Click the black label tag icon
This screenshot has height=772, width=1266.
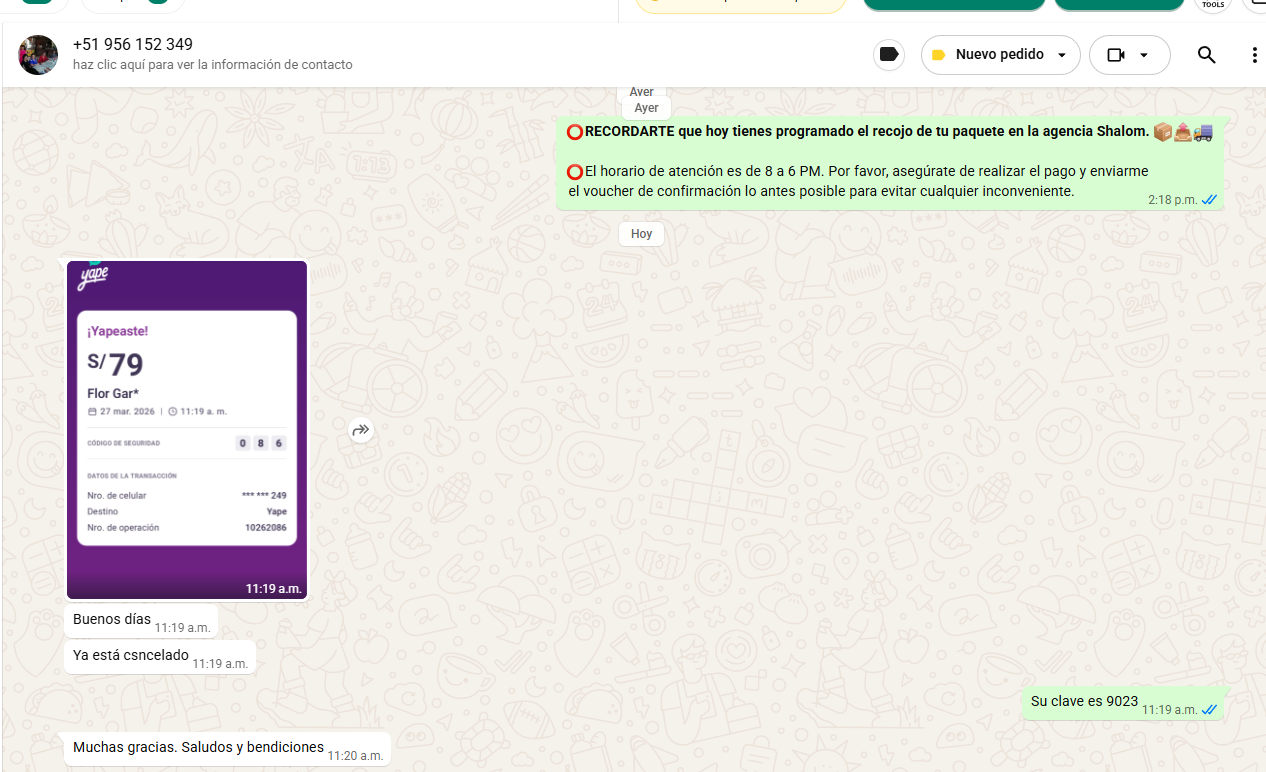point(888,55)
